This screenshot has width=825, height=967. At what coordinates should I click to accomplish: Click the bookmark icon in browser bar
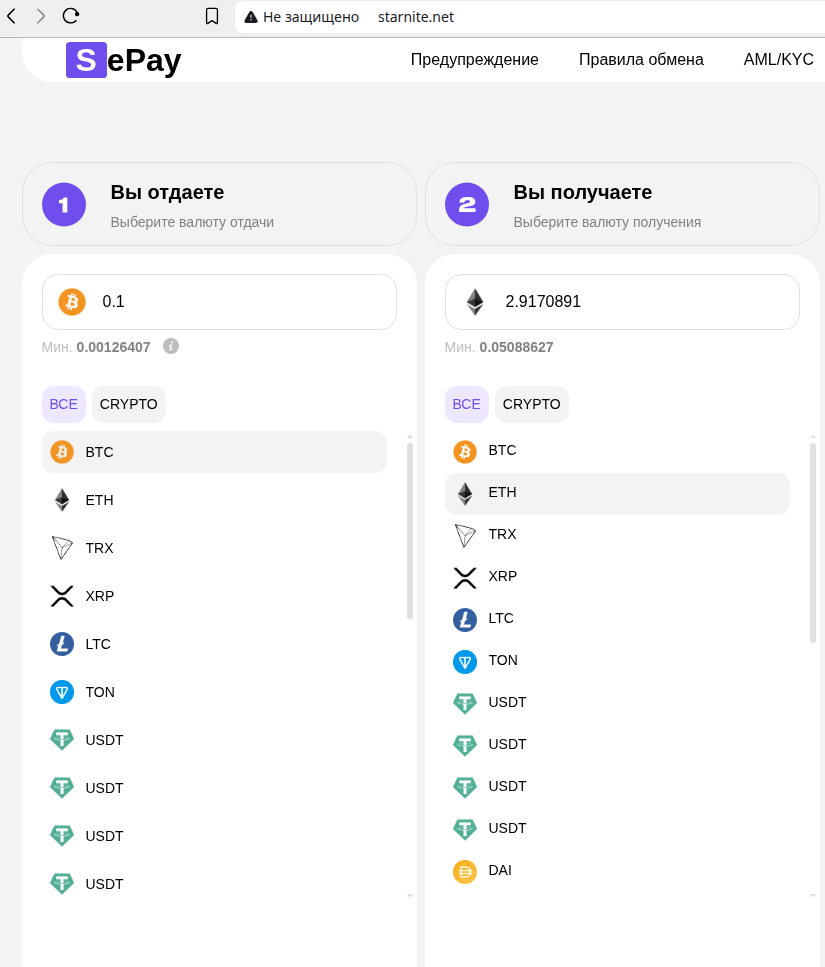(212, 16)
